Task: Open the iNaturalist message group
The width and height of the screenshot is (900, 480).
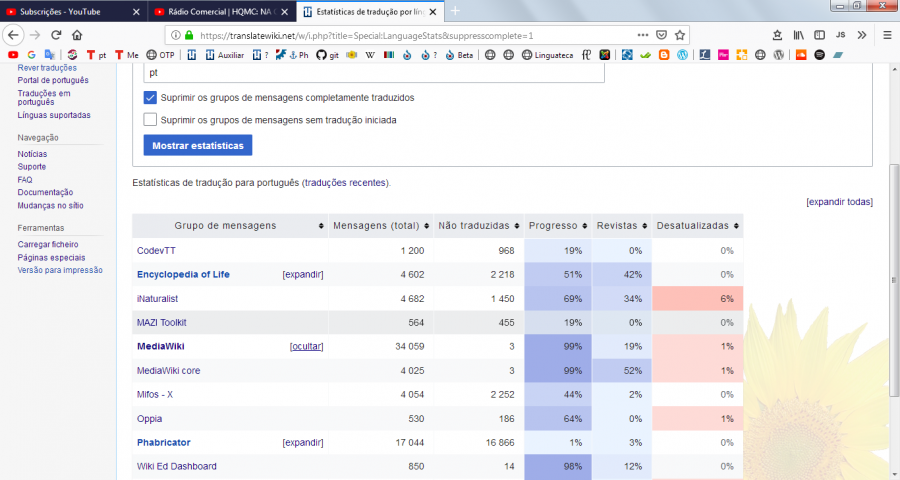Action: coord(157,299)
